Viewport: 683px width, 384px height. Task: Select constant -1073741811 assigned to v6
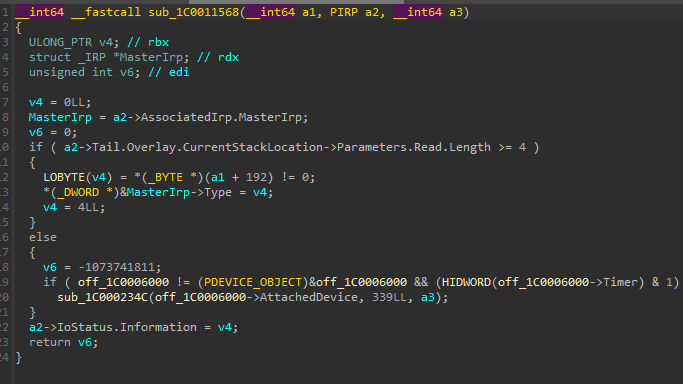116,267
